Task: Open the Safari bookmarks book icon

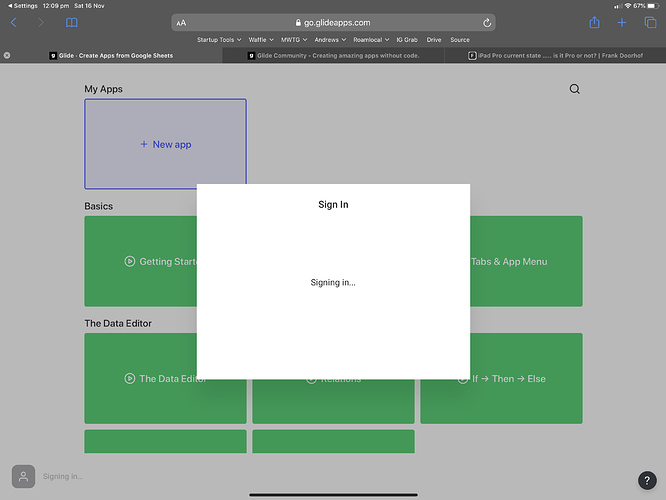Action: 71,23
